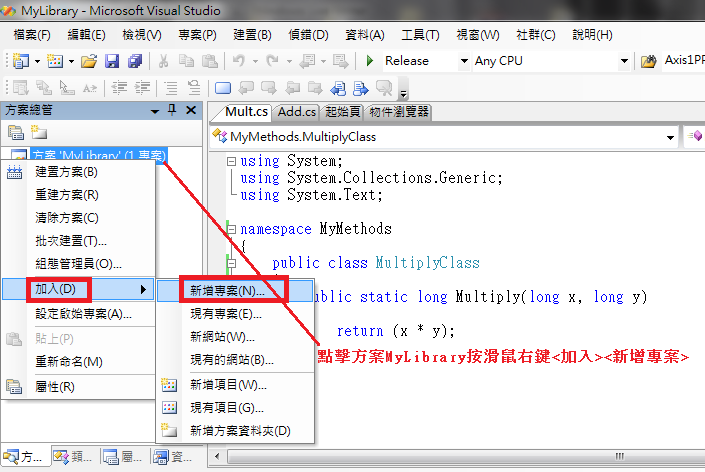Screen dimensions: 705x472
Task: Click the Save floppy disk icon
Action: coord(112,61)
